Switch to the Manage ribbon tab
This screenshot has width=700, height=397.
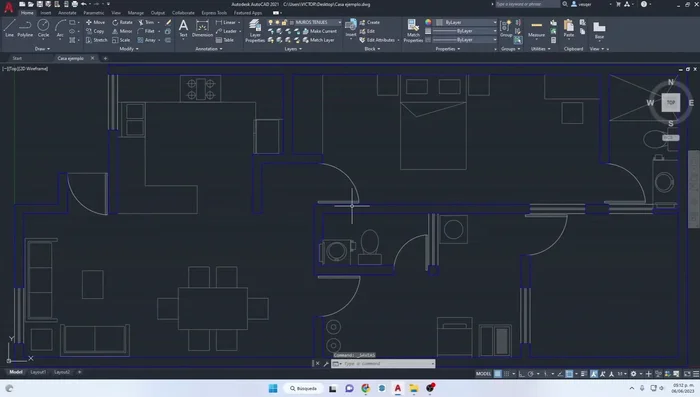click(136, 13)
